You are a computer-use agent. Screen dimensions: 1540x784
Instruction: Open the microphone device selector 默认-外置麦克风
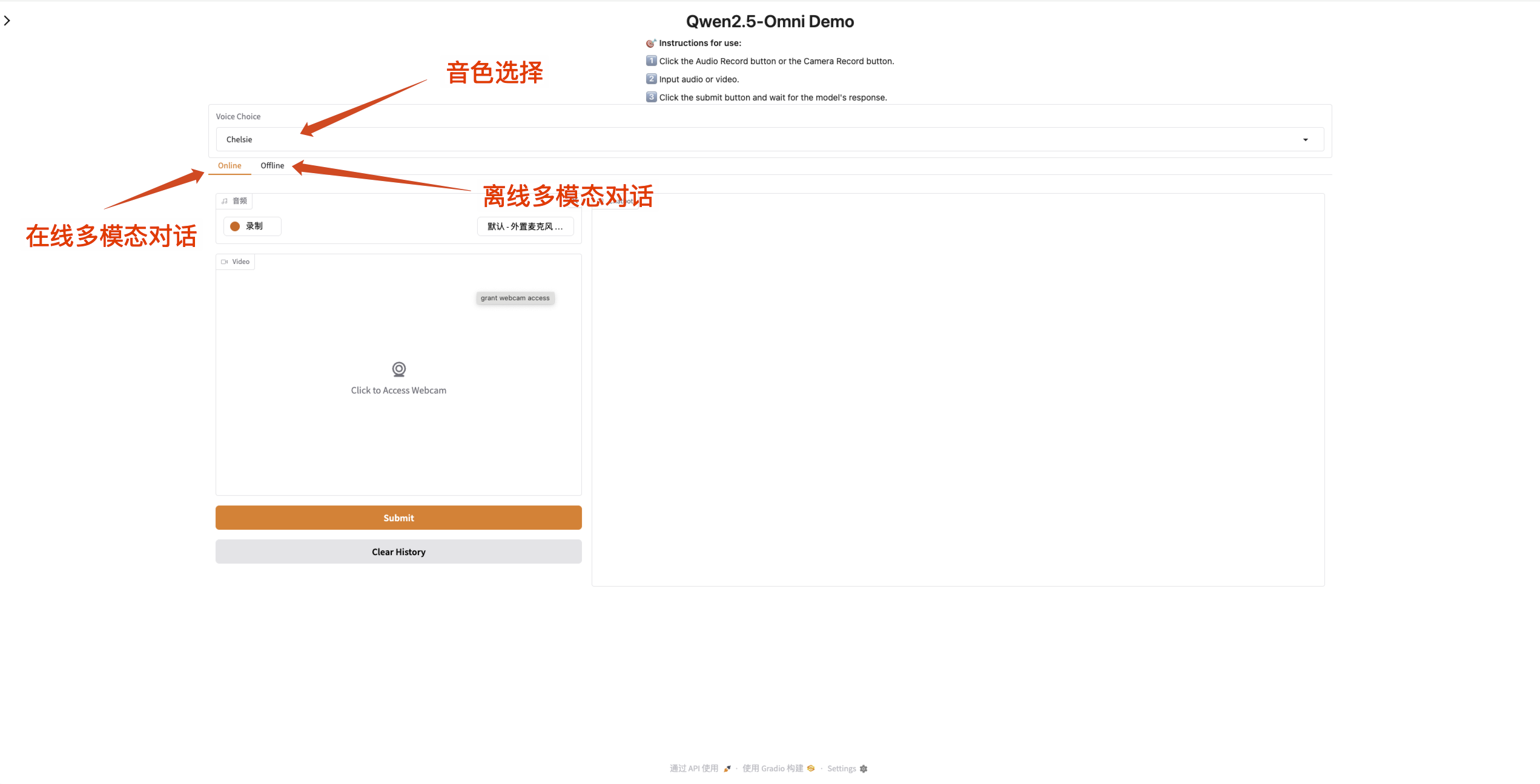point(525,226)
